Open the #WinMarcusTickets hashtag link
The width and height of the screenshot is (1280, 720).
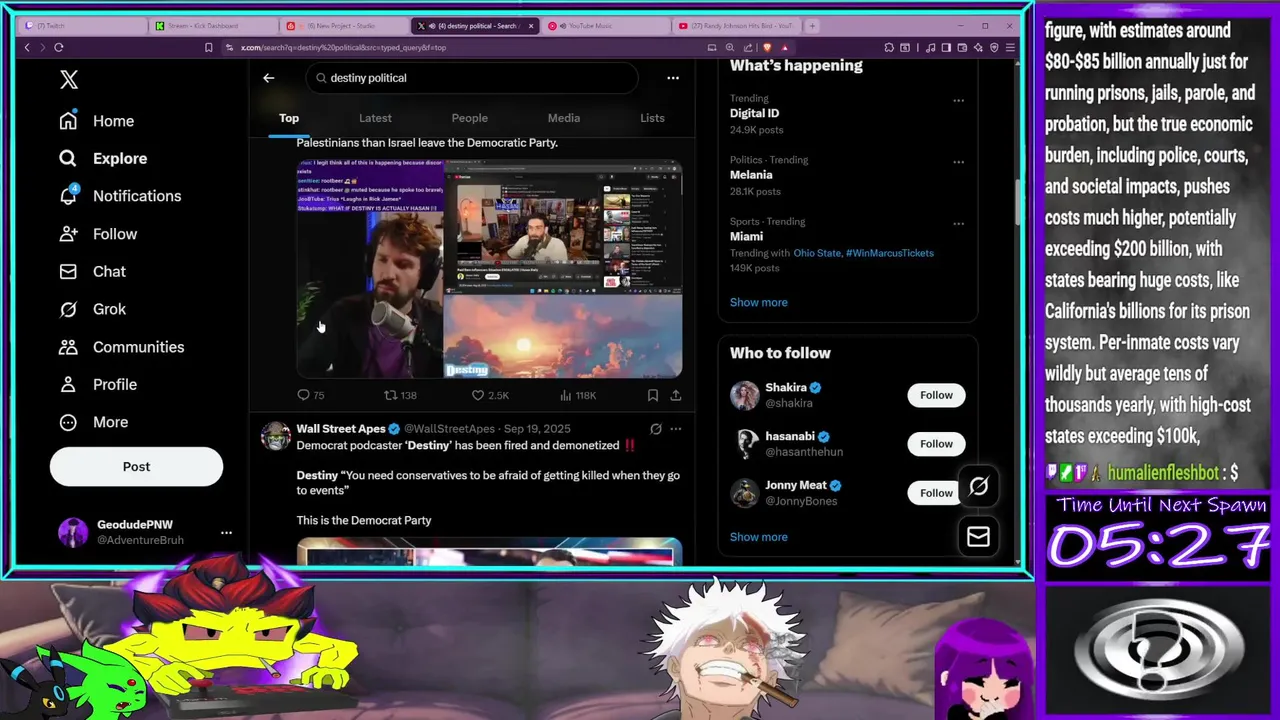tap(890, 253)
